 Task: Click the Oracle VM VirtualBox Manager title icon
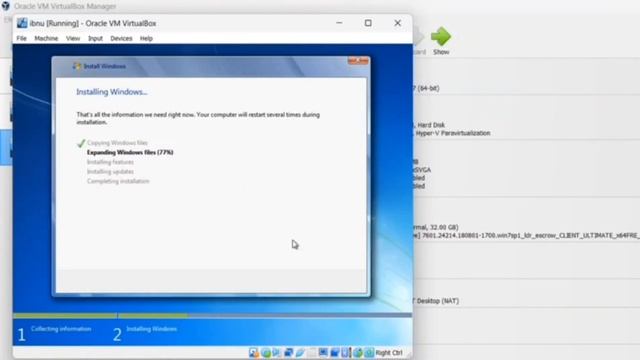coord(6,6)
